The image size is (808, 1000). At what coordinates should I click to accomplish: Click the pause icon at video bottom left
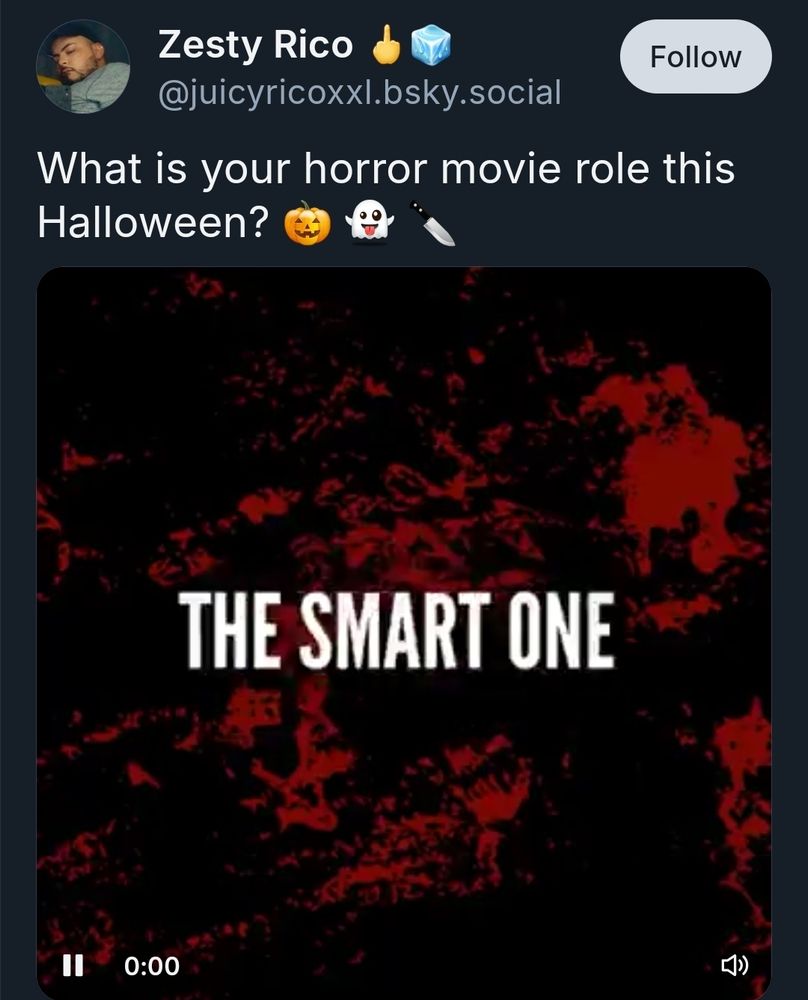(x=73, y=966)
